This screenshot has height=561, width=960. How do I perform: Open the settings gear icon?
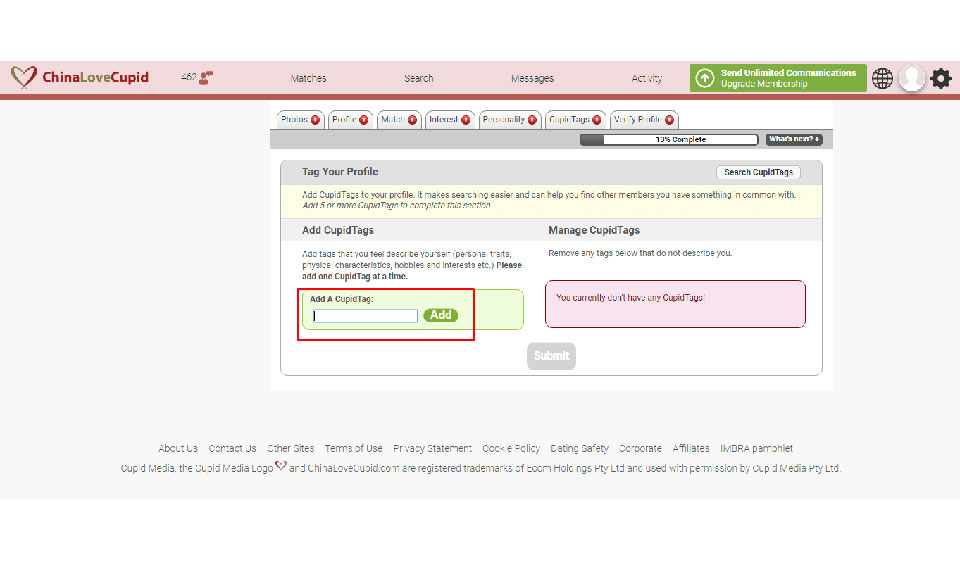pyautogui.click(x=941, y=78)
